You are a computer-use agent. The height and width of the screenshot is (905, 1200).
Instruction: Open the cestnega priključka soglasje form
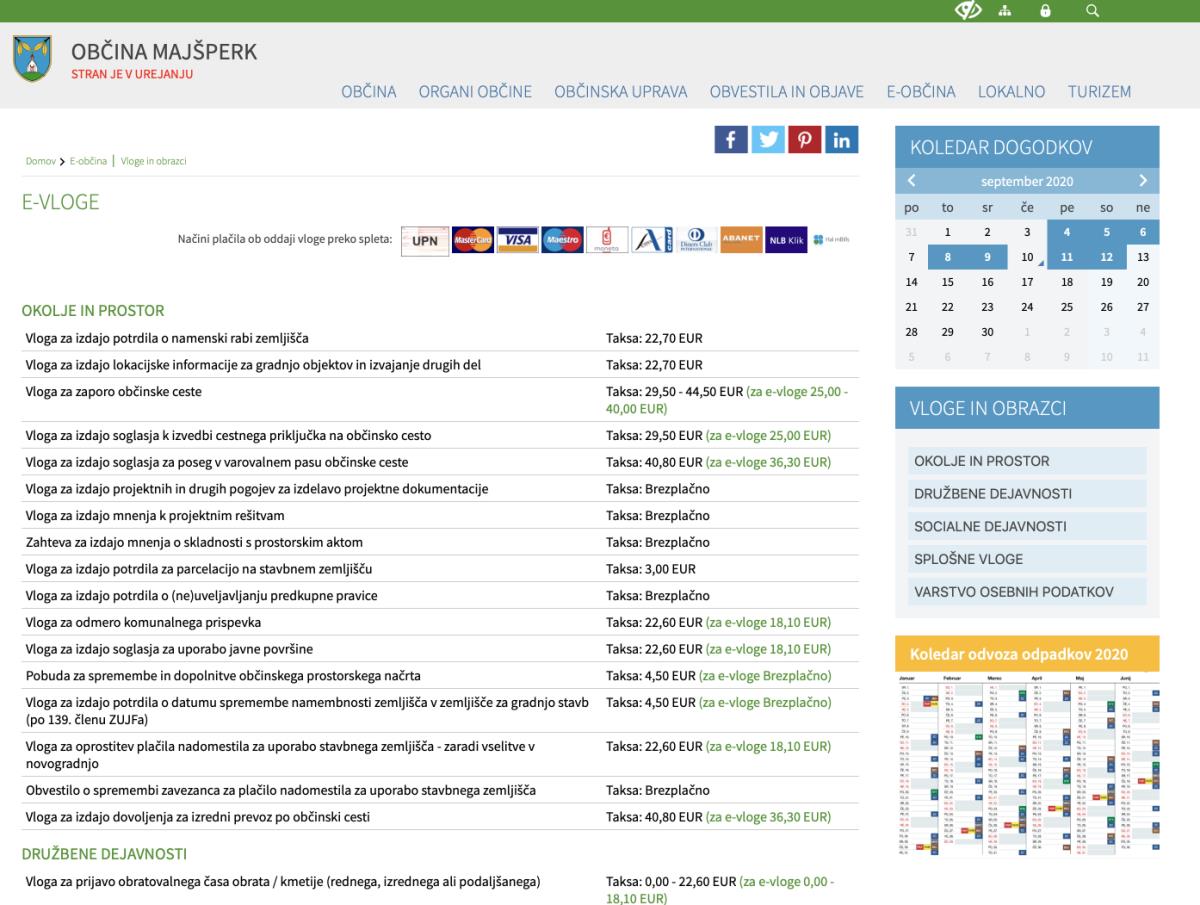228,436
